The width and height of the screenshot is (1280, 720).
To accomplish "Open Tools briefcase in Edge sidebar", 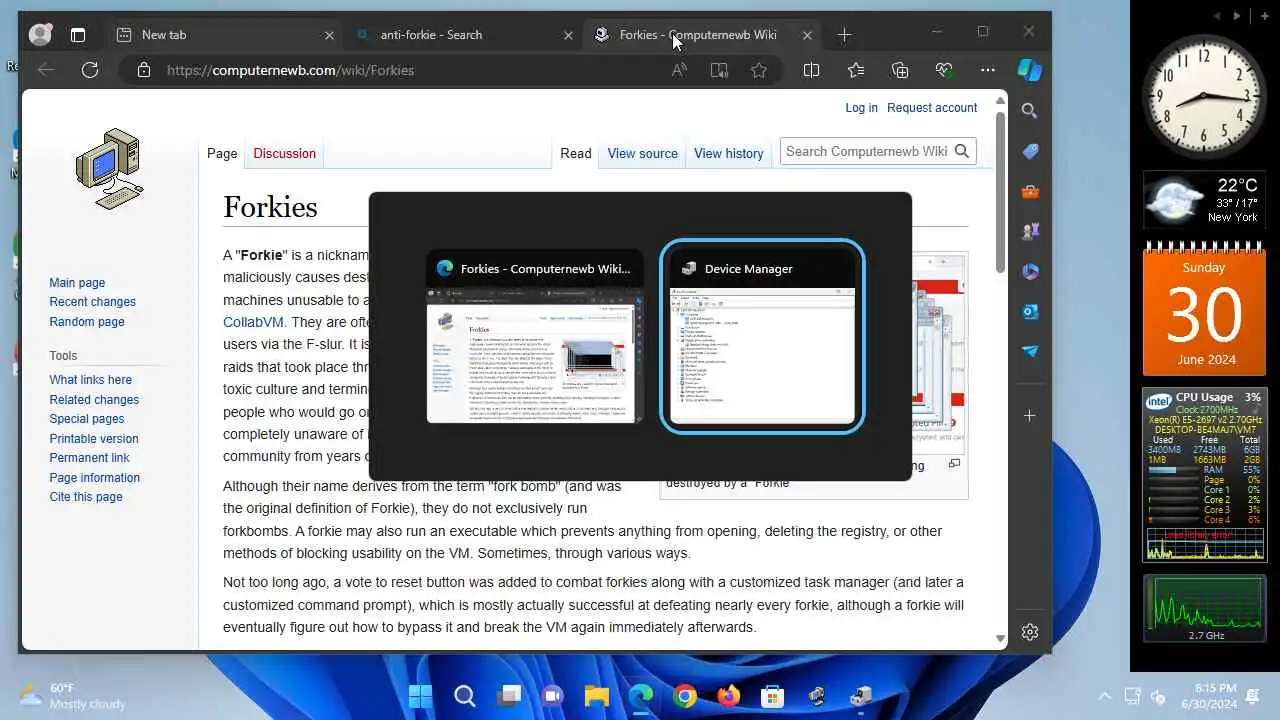I will [1030, 191].
